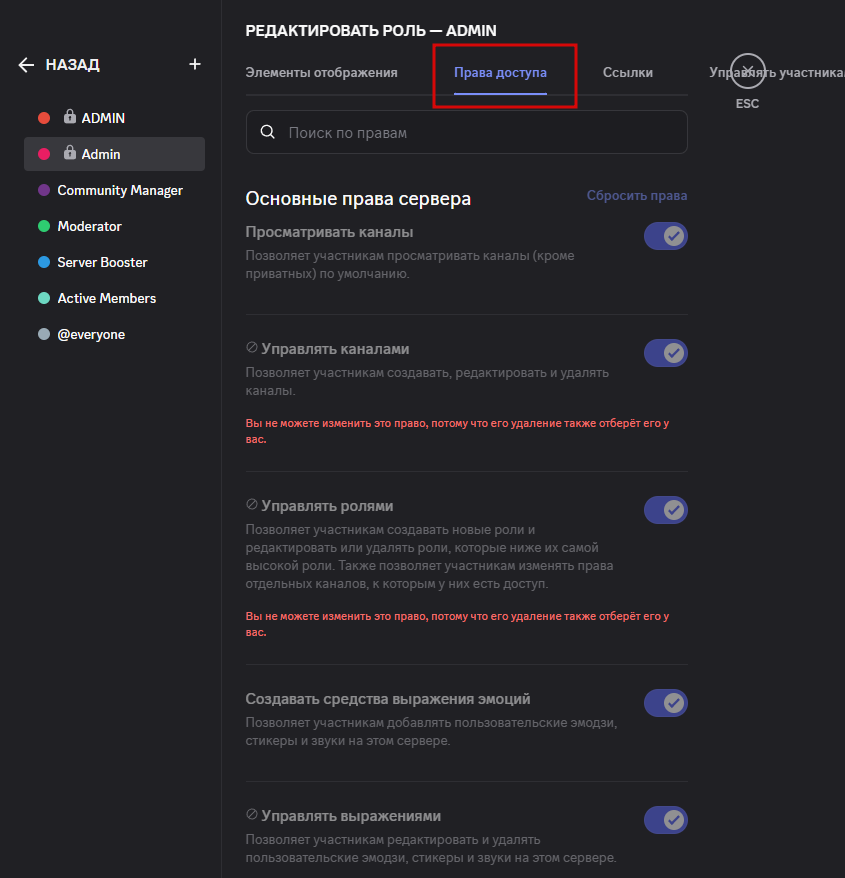The width and height of the screenshot is (845, 878).
Task: Click the purple Community Manager dot
Action: 44,190
